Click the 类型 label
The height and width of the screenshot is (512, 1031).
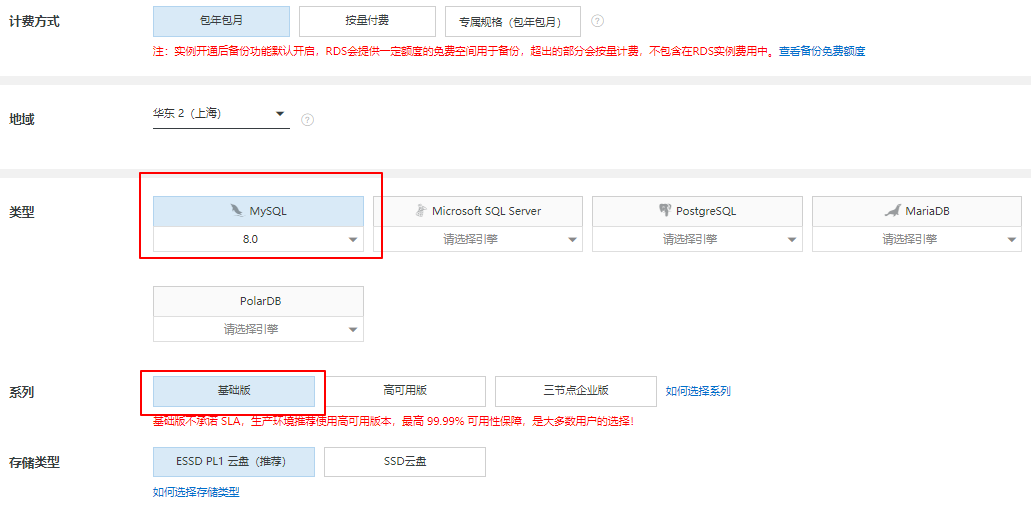[x=22, y=213]
